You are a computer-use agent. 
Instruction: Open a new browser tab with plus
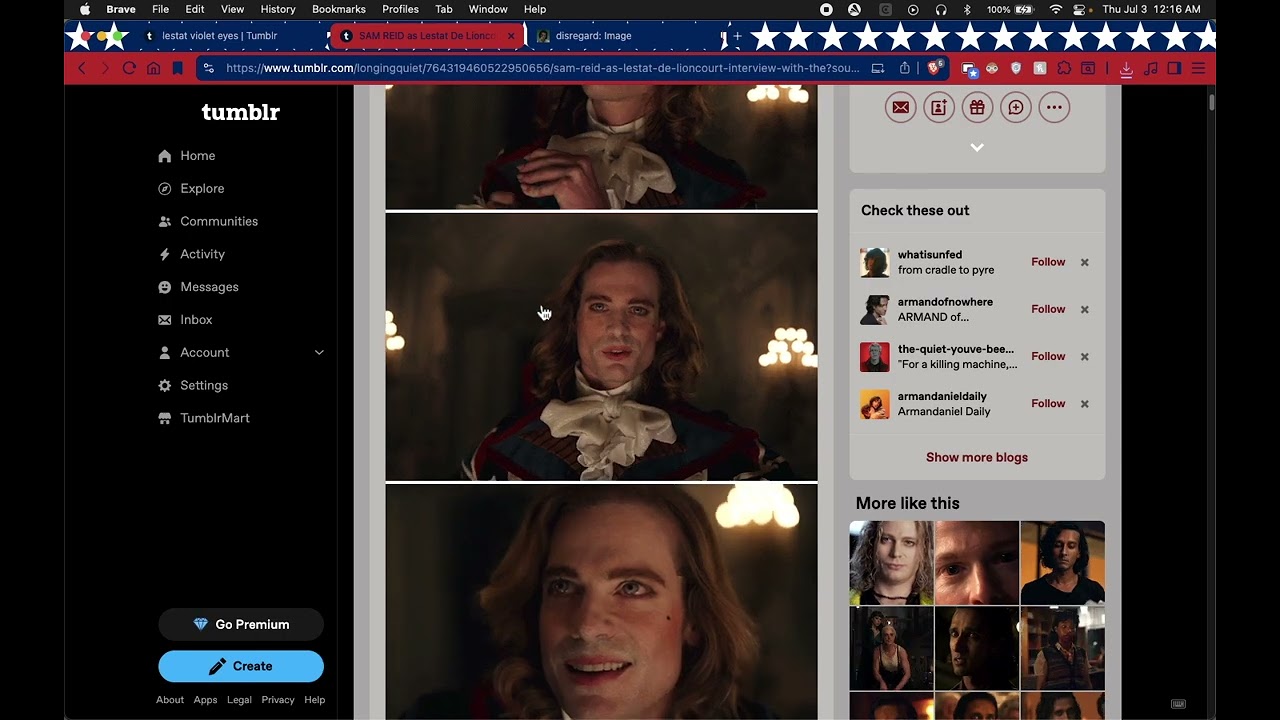737,36
